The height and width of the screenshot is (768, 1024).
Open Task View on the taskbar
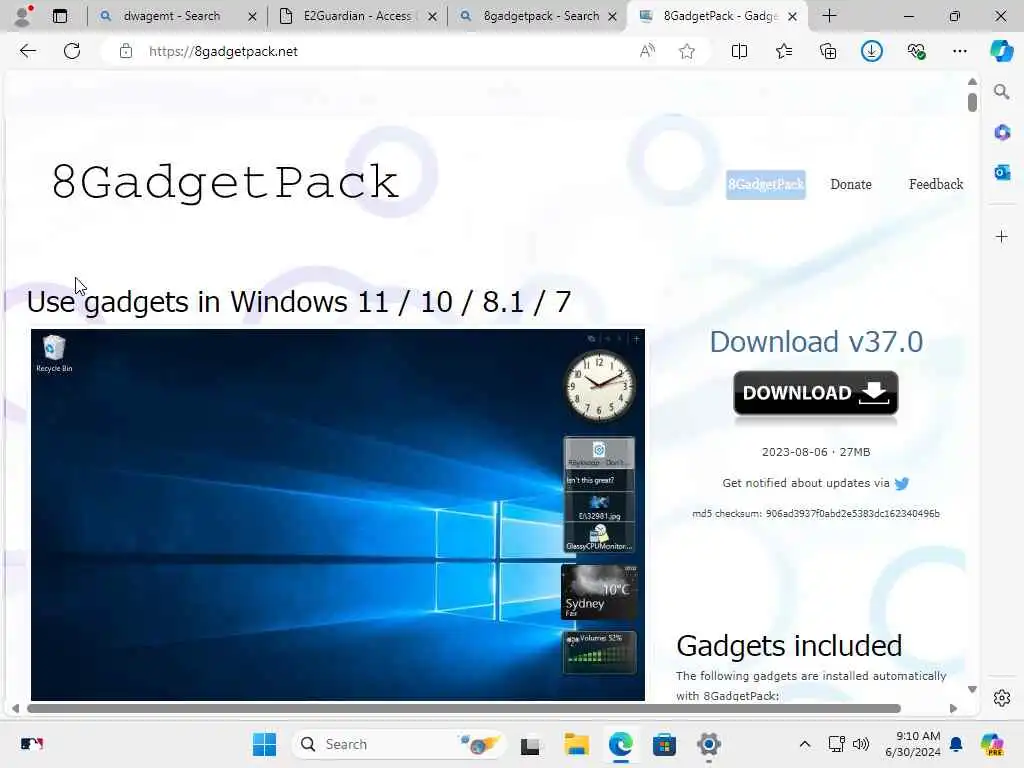click(x=530, y=744)
